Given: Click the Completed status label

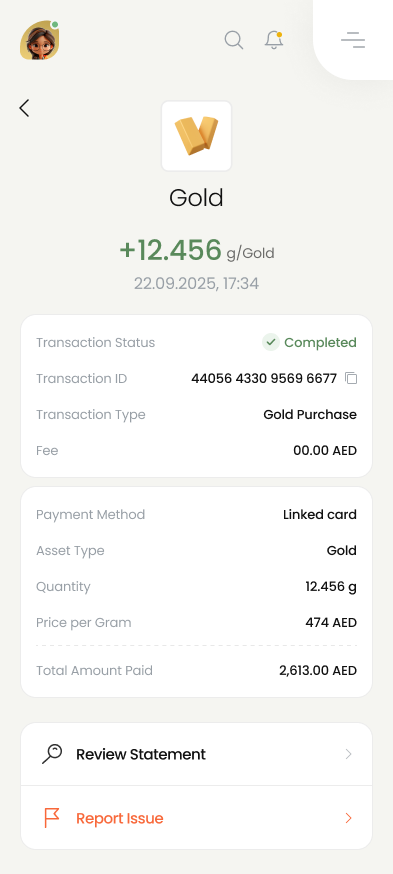Looking at the screenshot, I should 321,342.
